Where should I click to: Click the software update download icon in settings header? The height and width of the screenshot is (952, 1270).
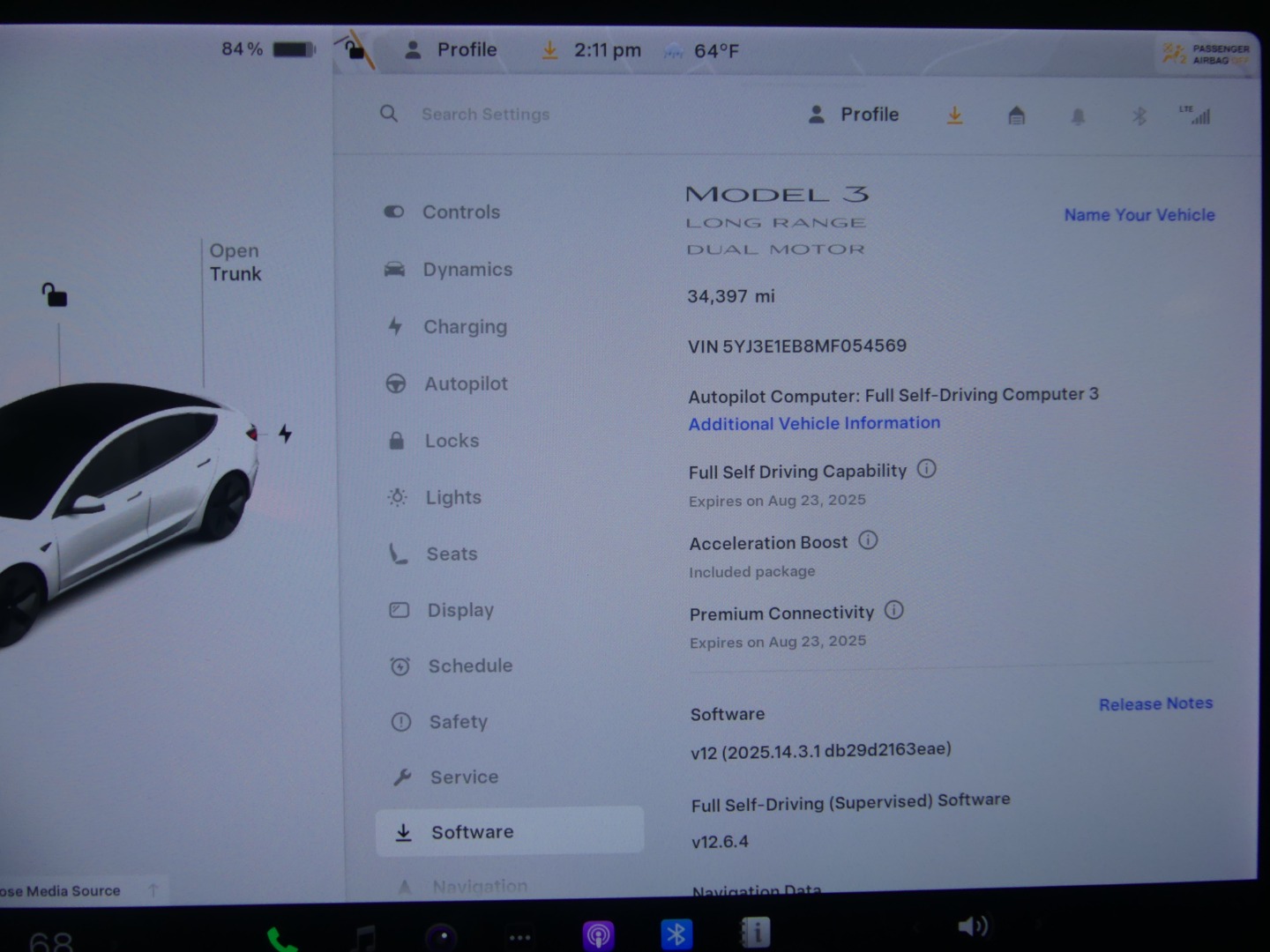[x=954, y=115]
